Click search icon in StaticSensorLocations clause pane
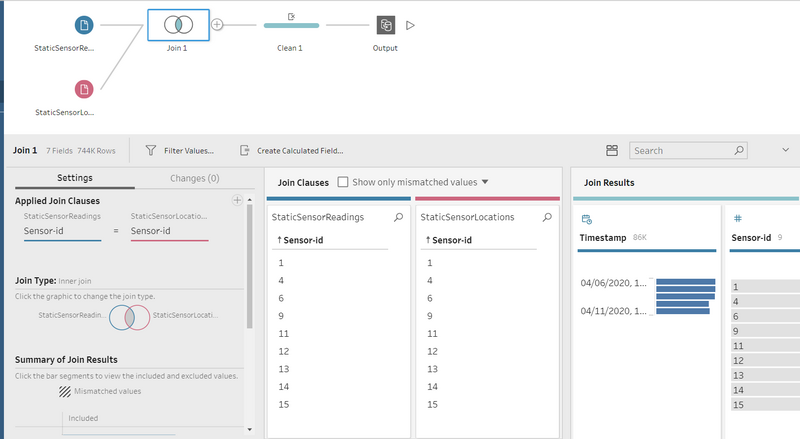The width and height of the screenshot is (800, 439). pyautogui.click(x=547, y=217)
